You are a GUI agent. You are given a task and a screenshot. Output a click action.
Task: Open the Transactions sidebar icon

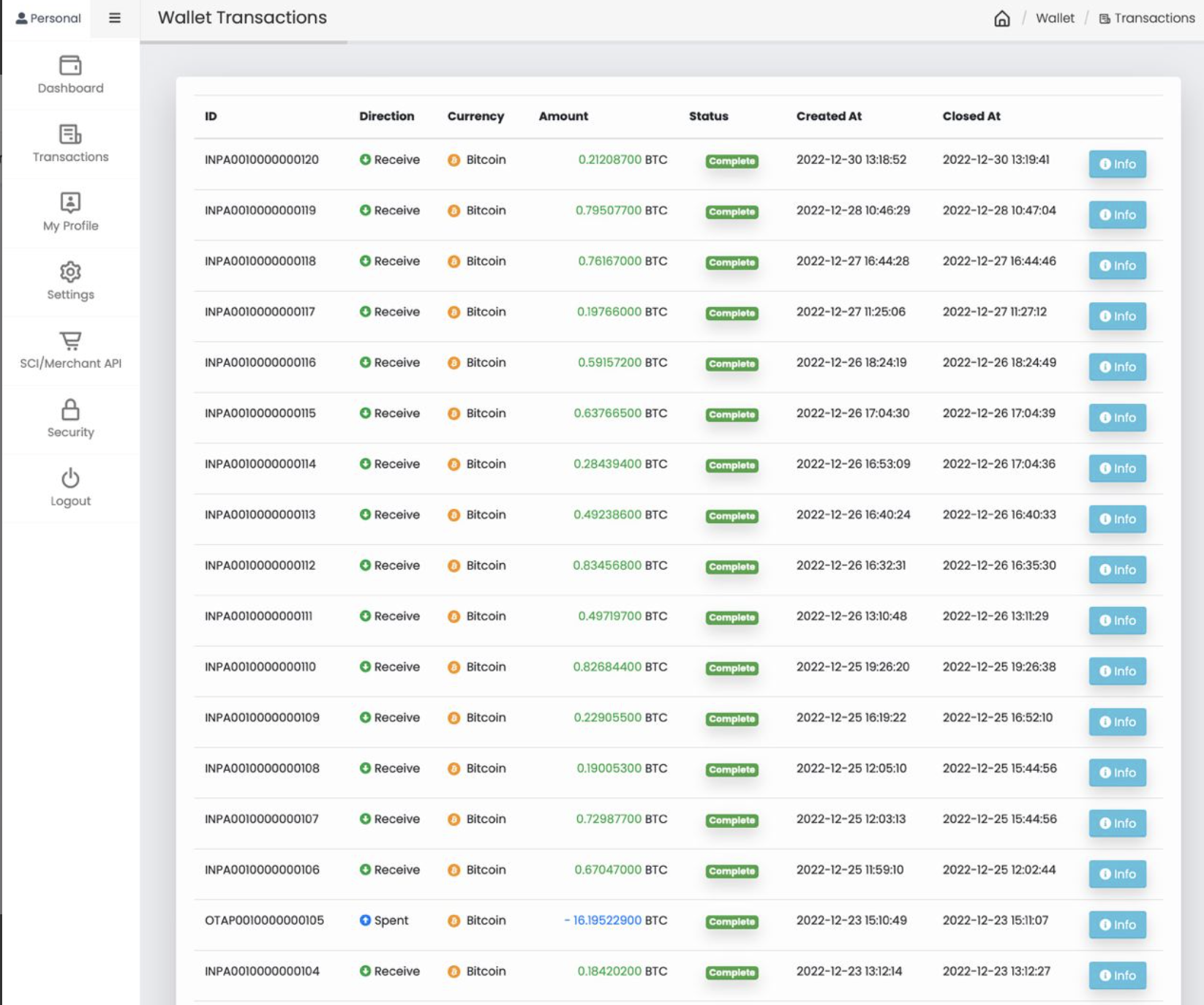(x=70, y=135)
